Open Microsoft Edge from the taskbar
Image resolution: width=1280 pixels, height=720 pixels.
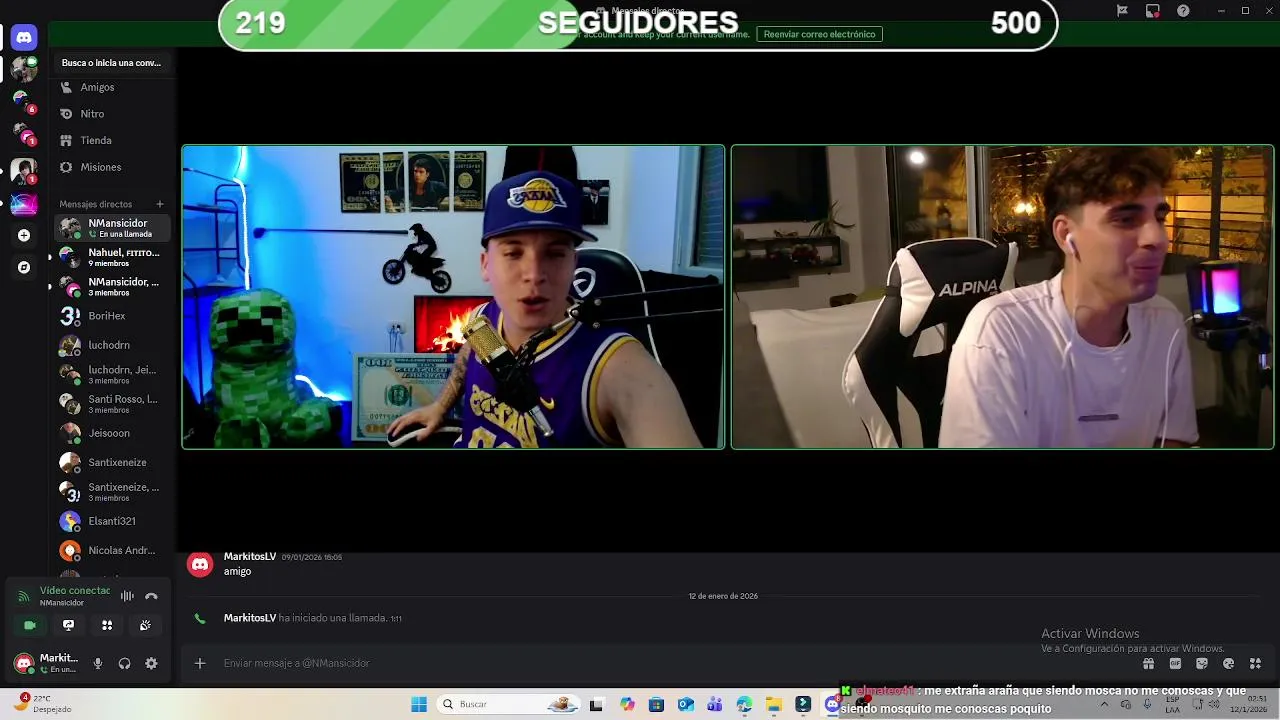tap(744, 704)
